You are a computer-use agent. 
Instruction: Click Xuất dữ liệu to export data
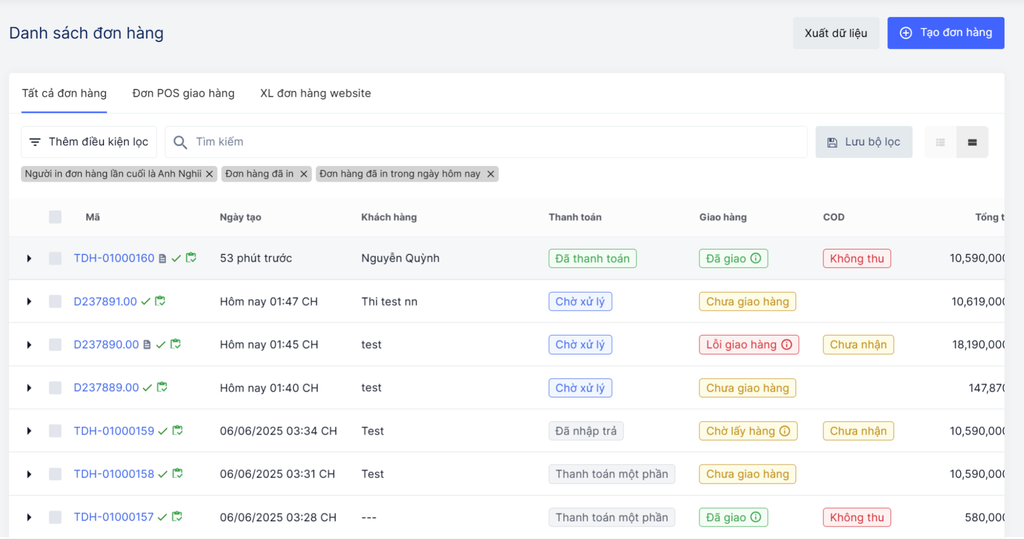(836, 33)
